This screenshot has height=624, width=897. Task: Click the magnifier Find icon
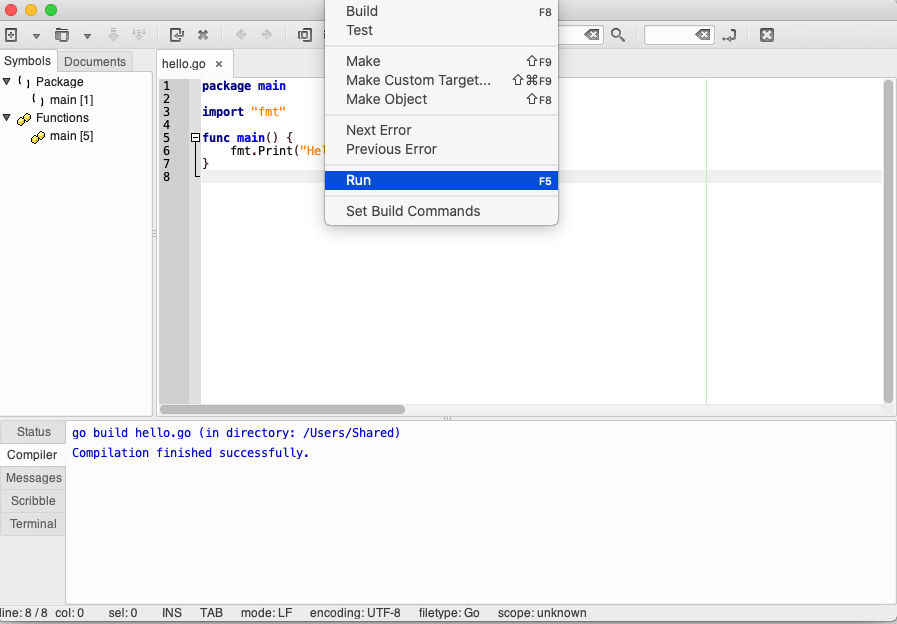coord(618,35)
